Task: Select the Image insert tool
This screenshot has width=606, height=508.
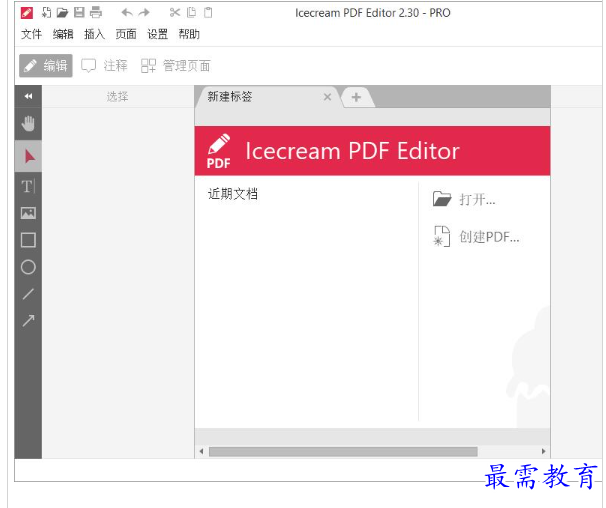Action: pos(28,213)
